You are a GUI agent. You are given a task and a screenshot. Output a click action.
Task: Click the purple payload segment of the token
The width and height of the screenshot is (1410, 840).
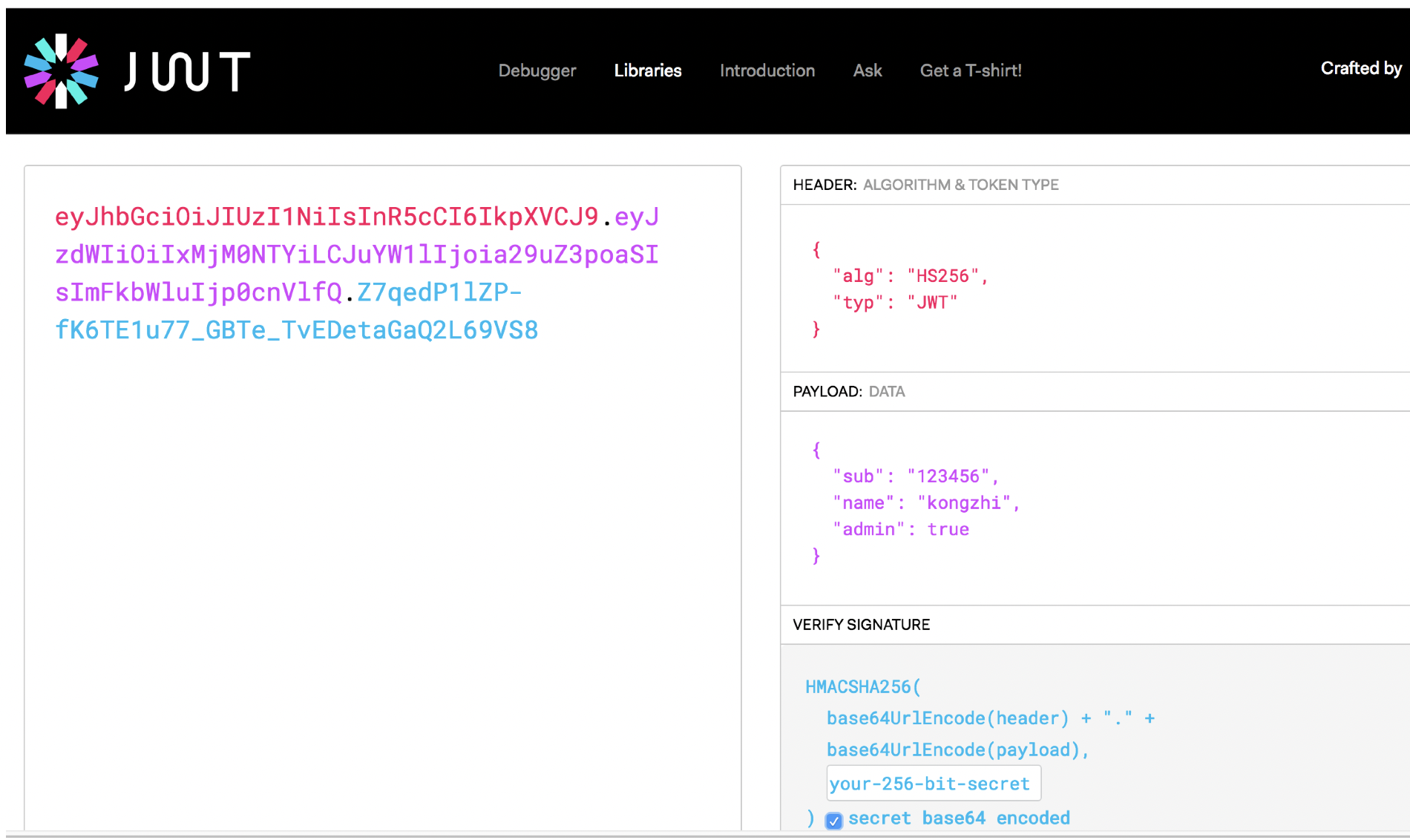coord(356,255)
